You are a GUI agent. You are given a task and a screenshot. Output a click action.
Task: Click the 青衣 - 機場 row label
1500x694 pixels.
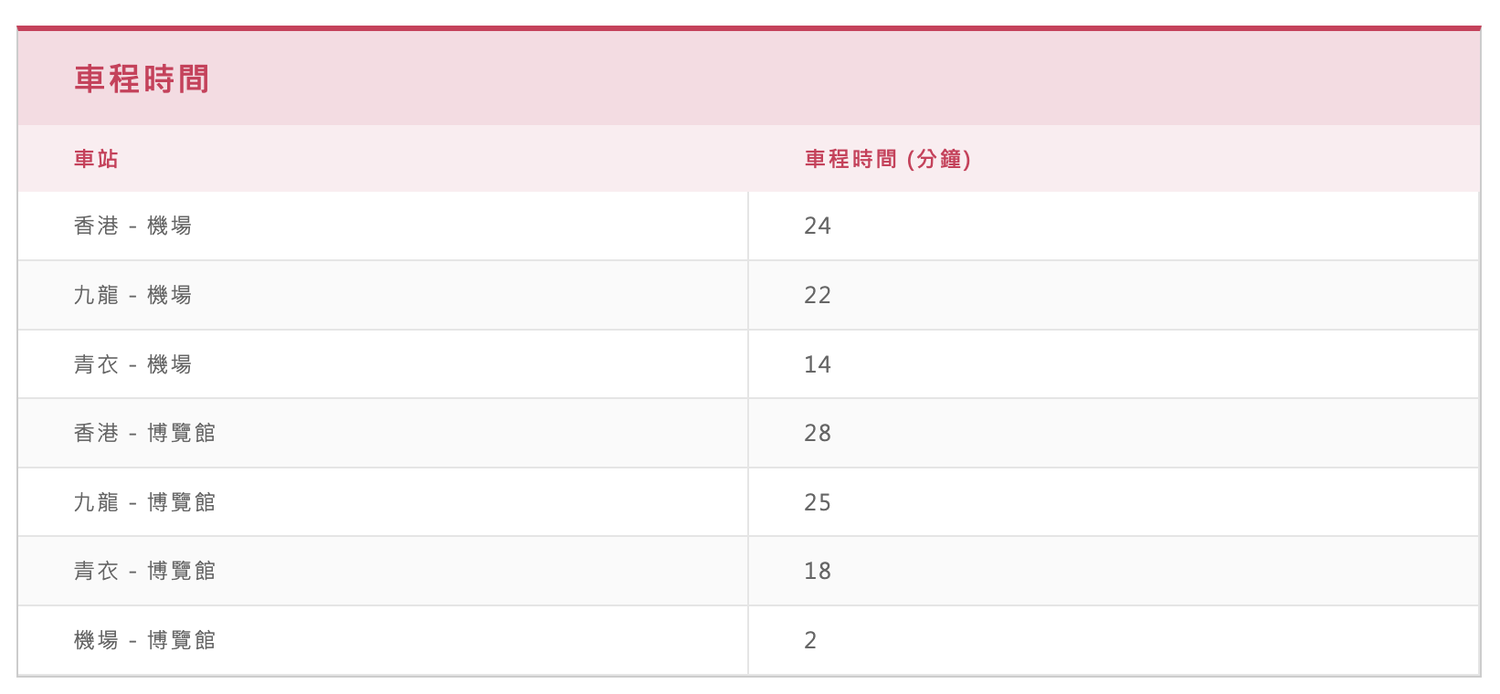pyautogui.click(x=133, y=364)
